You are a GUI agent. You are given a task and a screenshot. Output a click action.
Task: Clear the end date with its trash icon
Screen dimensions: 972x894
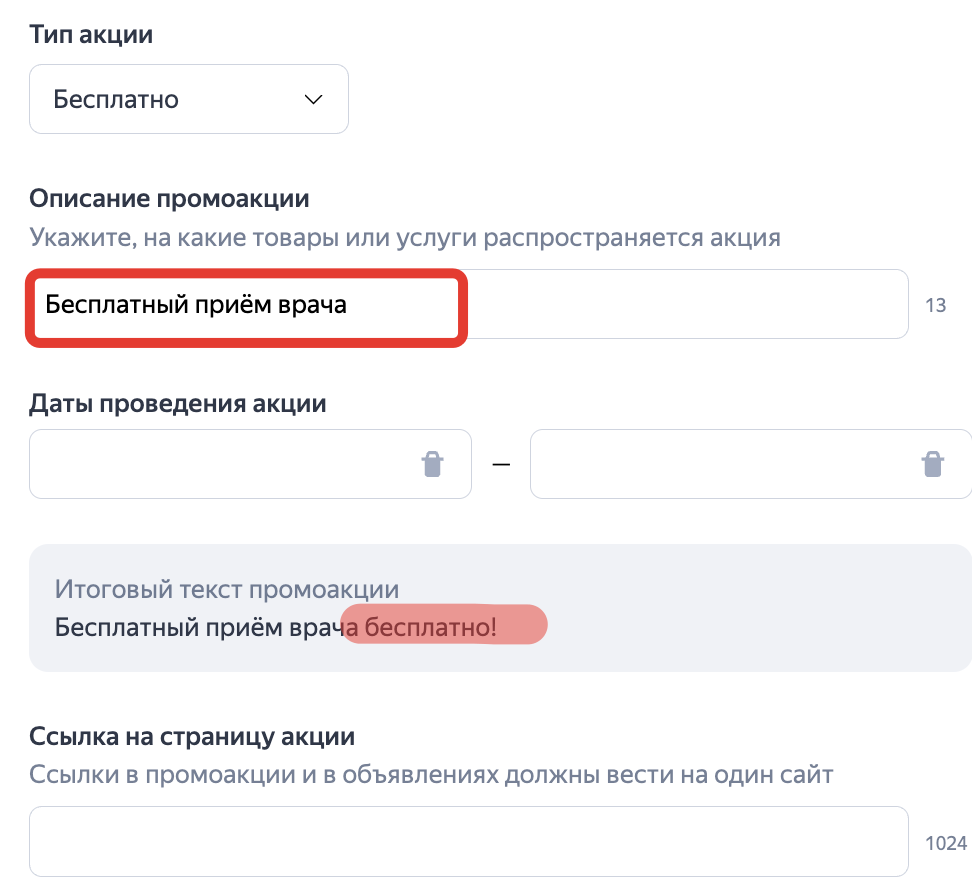(x=932, y=464)
